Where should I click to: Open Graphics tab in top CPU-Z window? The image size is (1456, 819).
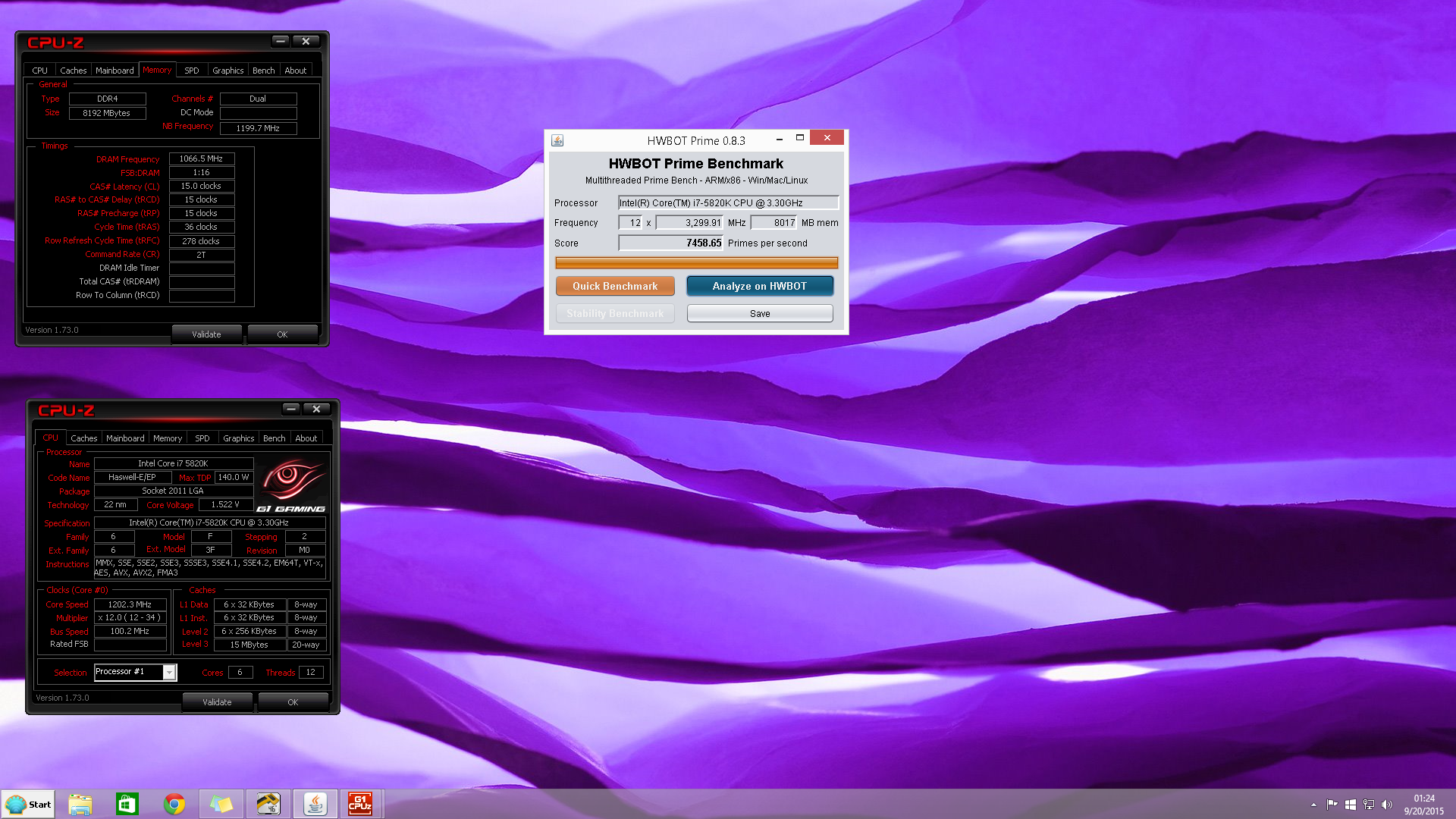tap(228, 71)
